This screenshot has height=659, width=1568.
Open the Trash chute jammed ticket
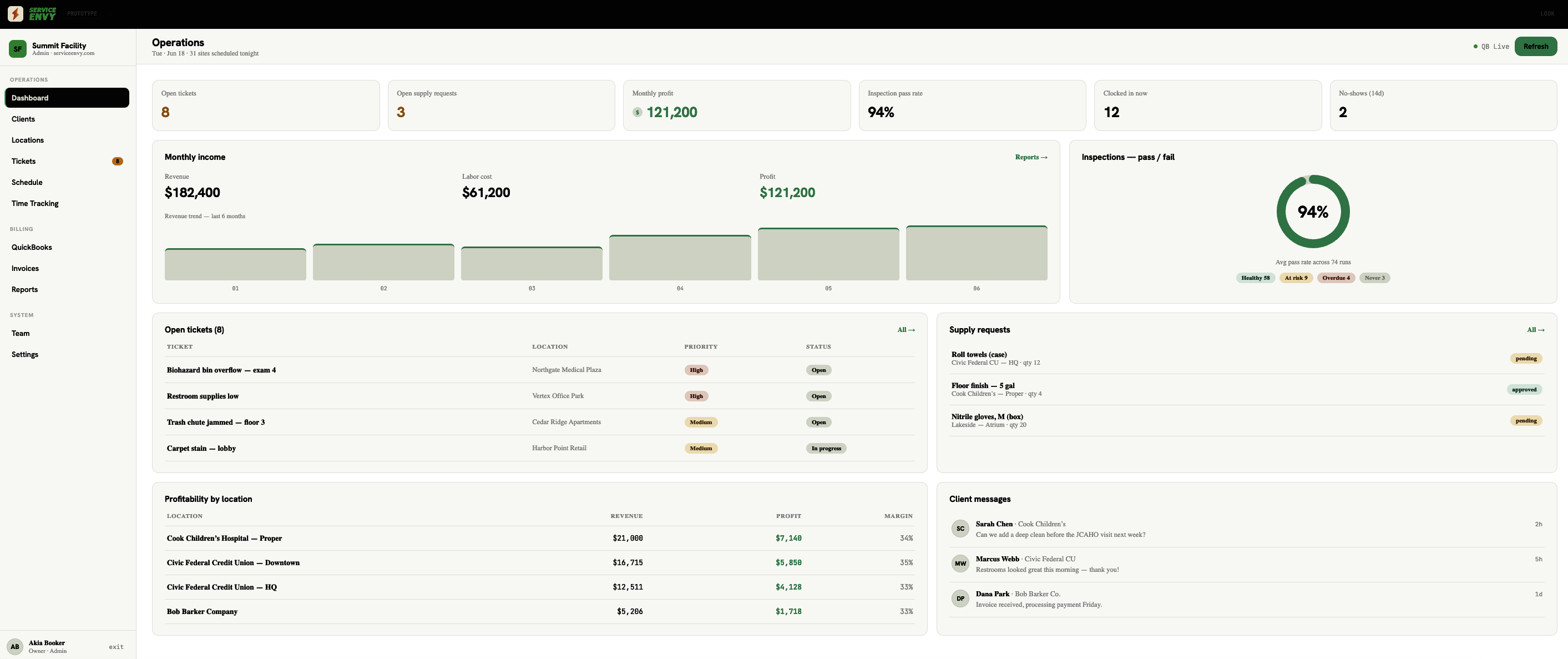[x=540, y=422]
